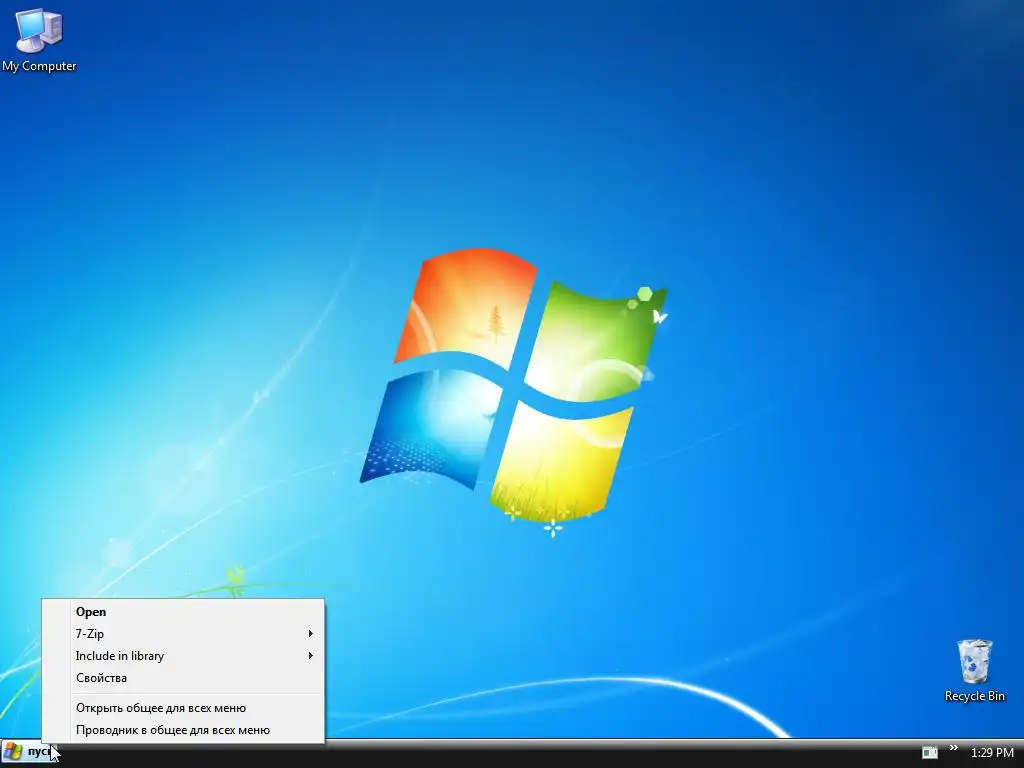Choose Открыть общее для всех меню

click(184, 708)
